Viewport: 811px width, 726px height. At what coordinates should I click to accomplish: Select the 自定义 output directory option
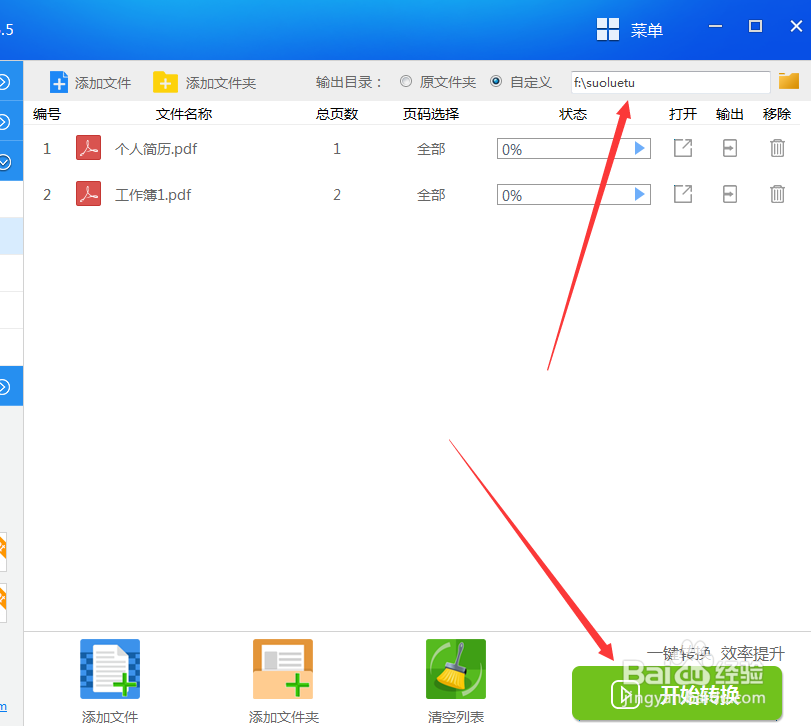pos(495,82)
